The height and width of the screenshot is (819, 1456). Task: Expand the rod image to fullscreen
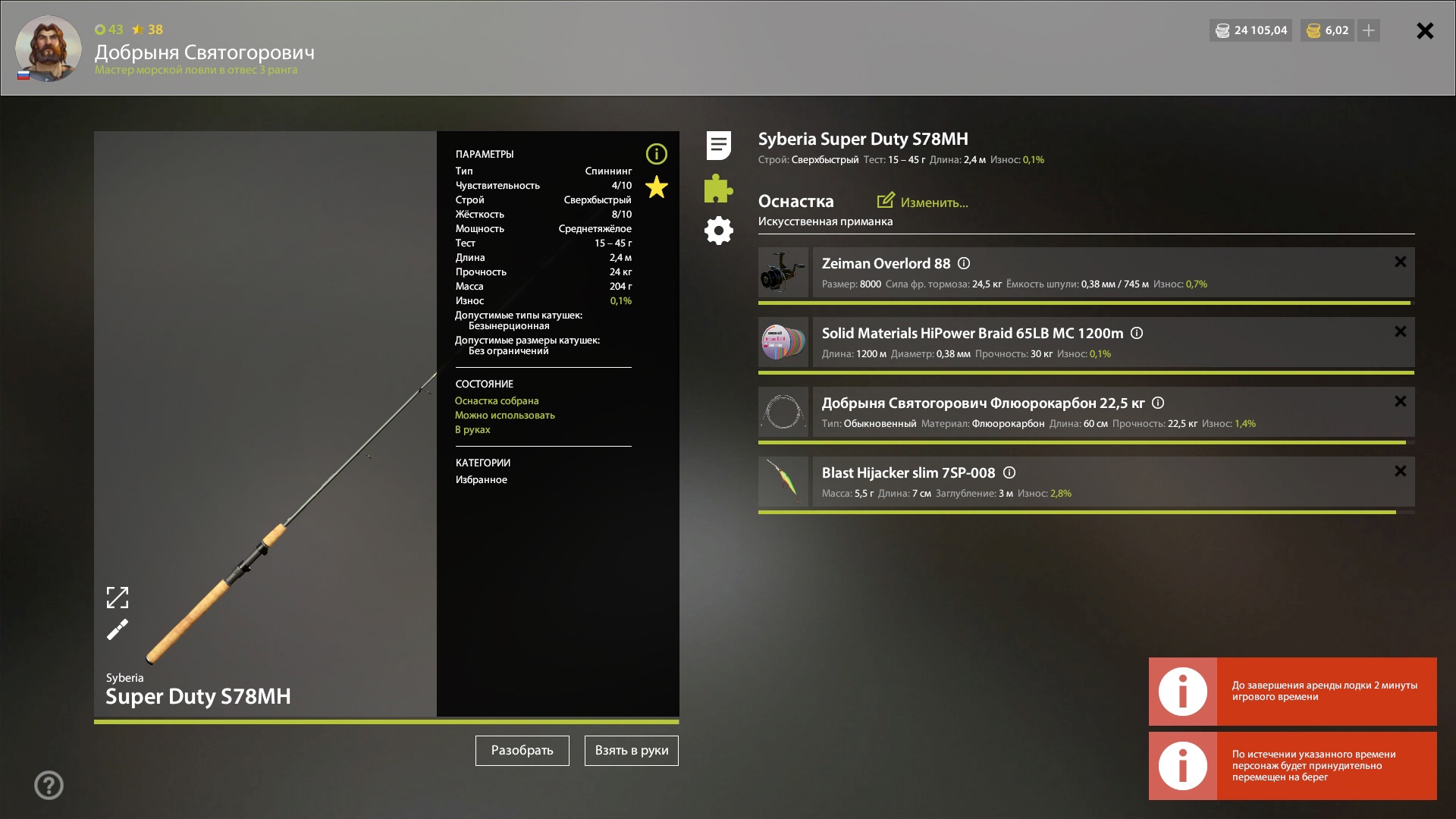[x=118, y=598]
